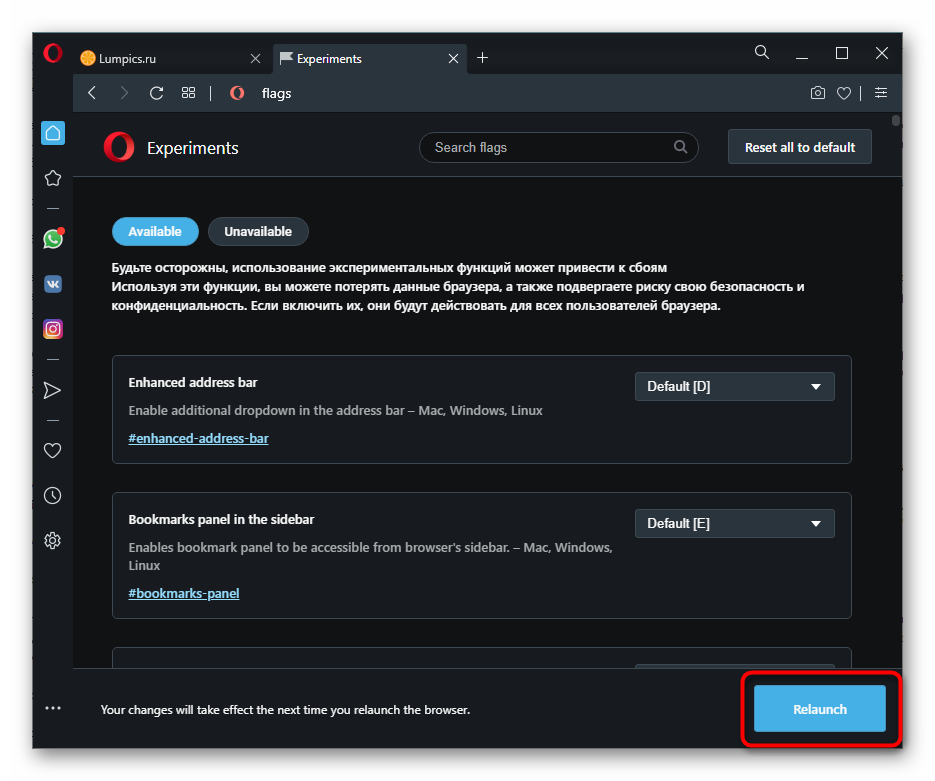
Task: Open the Speed Dial grid icon
Action: click(188, 93)
